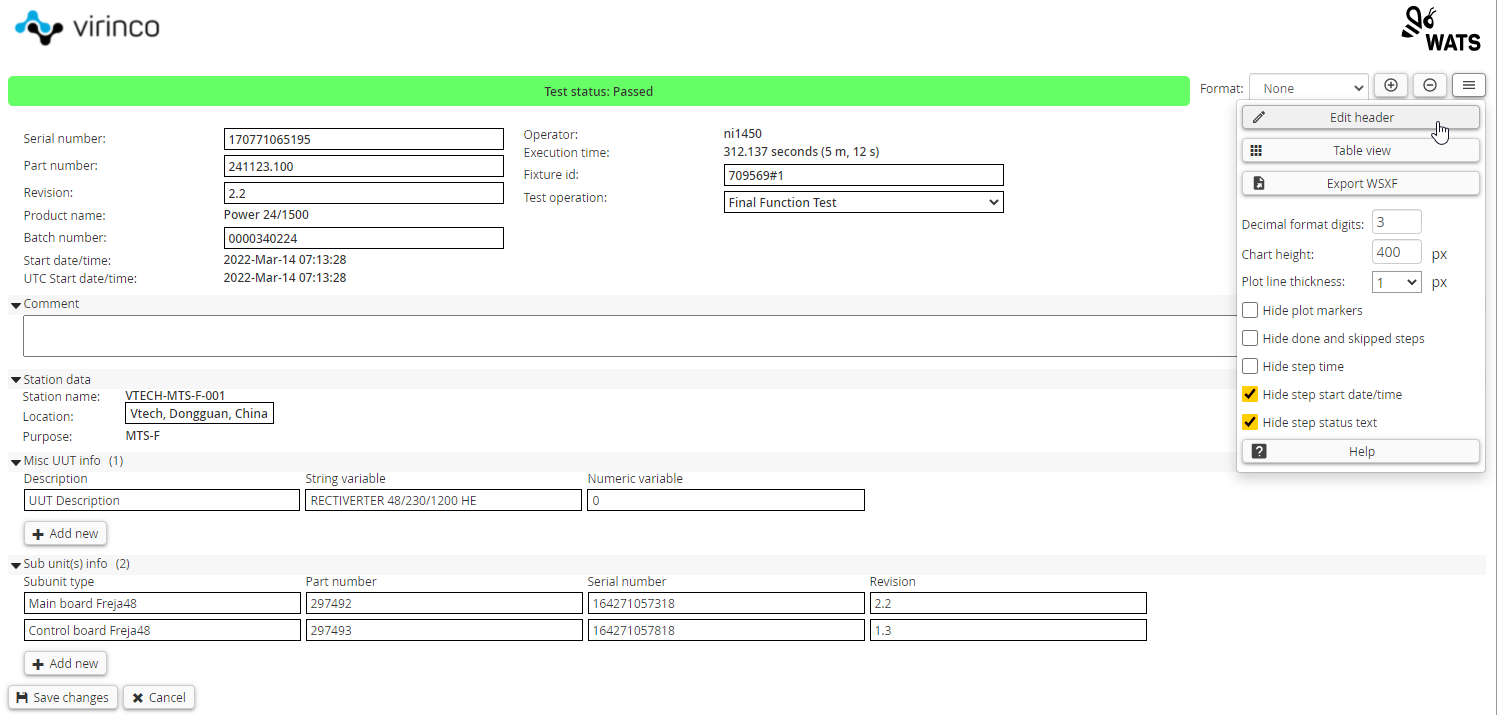The width and height of the screenshot is (1497, 715).
Task: Open the hamburger options menu
Action: pos(1468,86)
